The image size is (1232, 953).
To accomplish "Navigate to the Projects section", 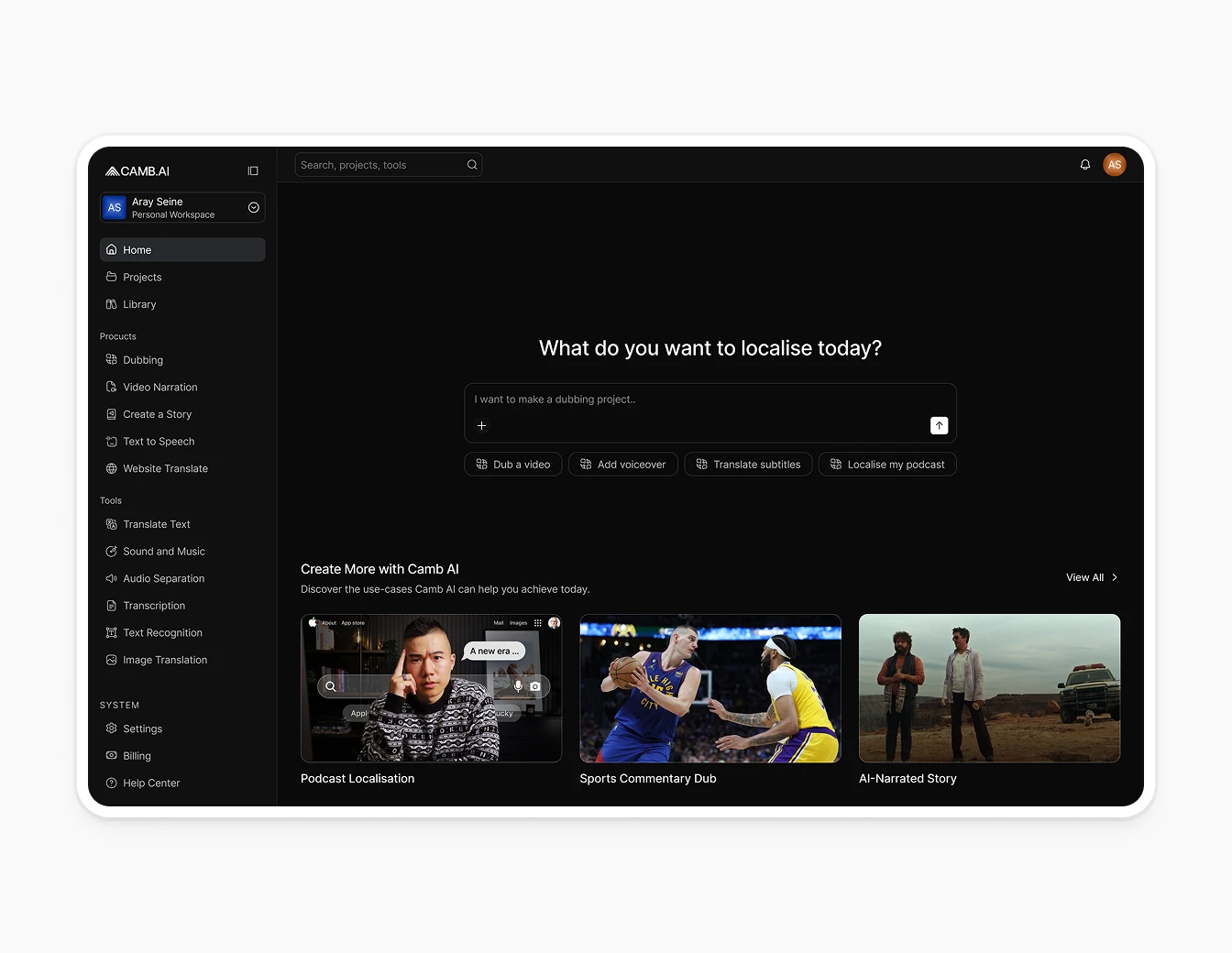I will click(142, 277).
